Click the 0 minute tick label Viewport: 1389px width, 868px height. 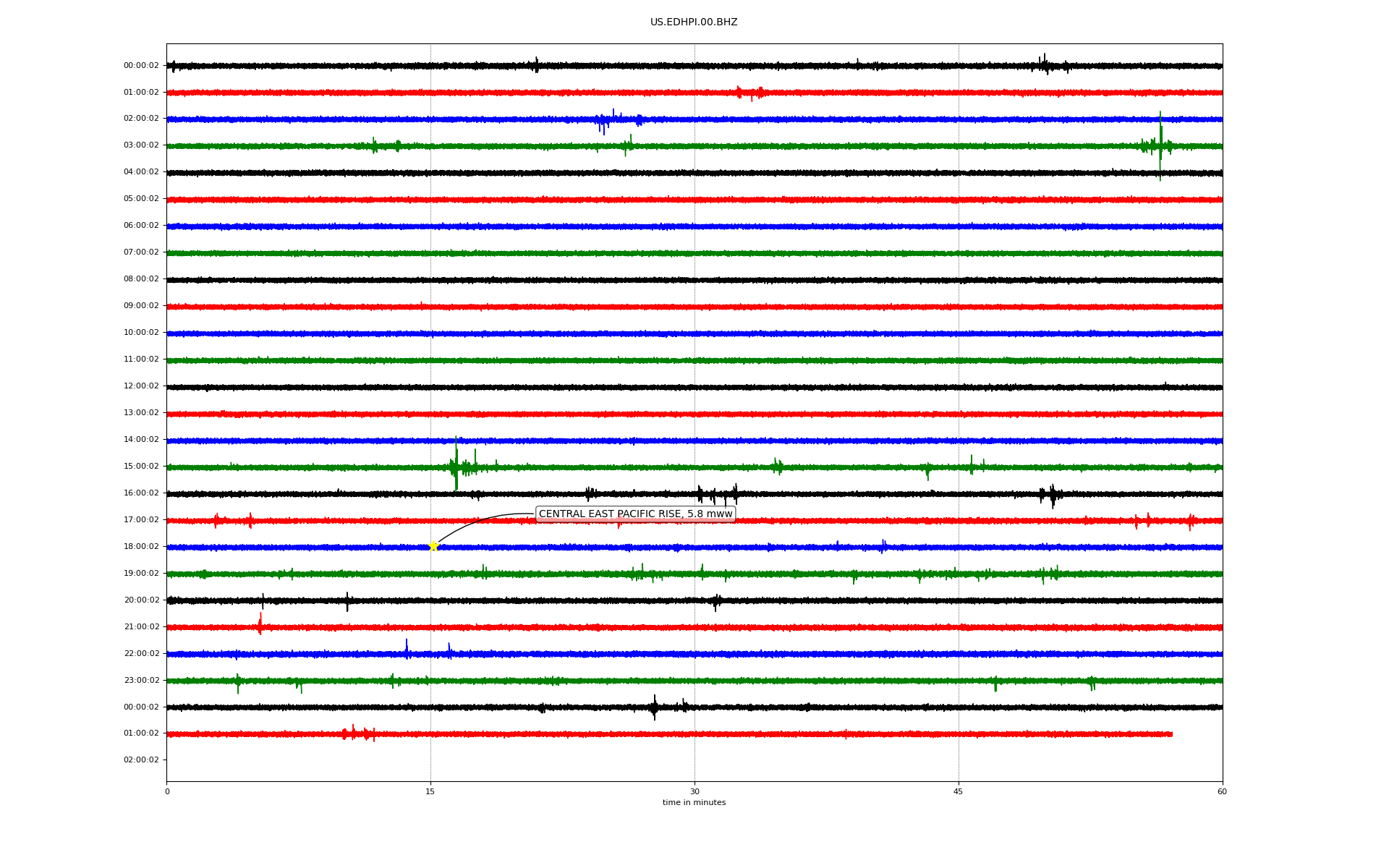[167, 791]
